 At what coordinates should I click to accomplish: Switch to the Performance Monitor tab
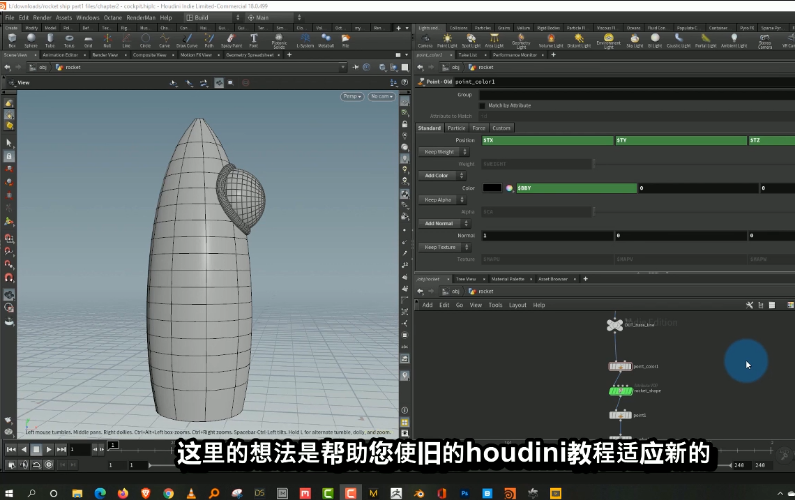tap(514, 55)
